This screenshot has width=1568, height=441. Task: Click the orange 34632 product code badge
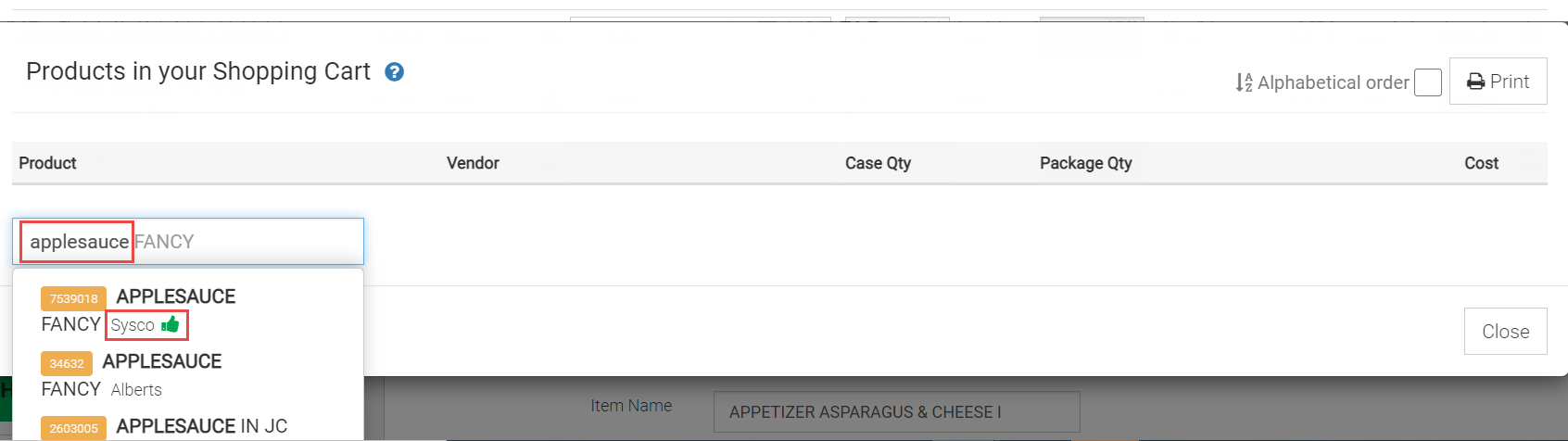(x=67, y=363)
